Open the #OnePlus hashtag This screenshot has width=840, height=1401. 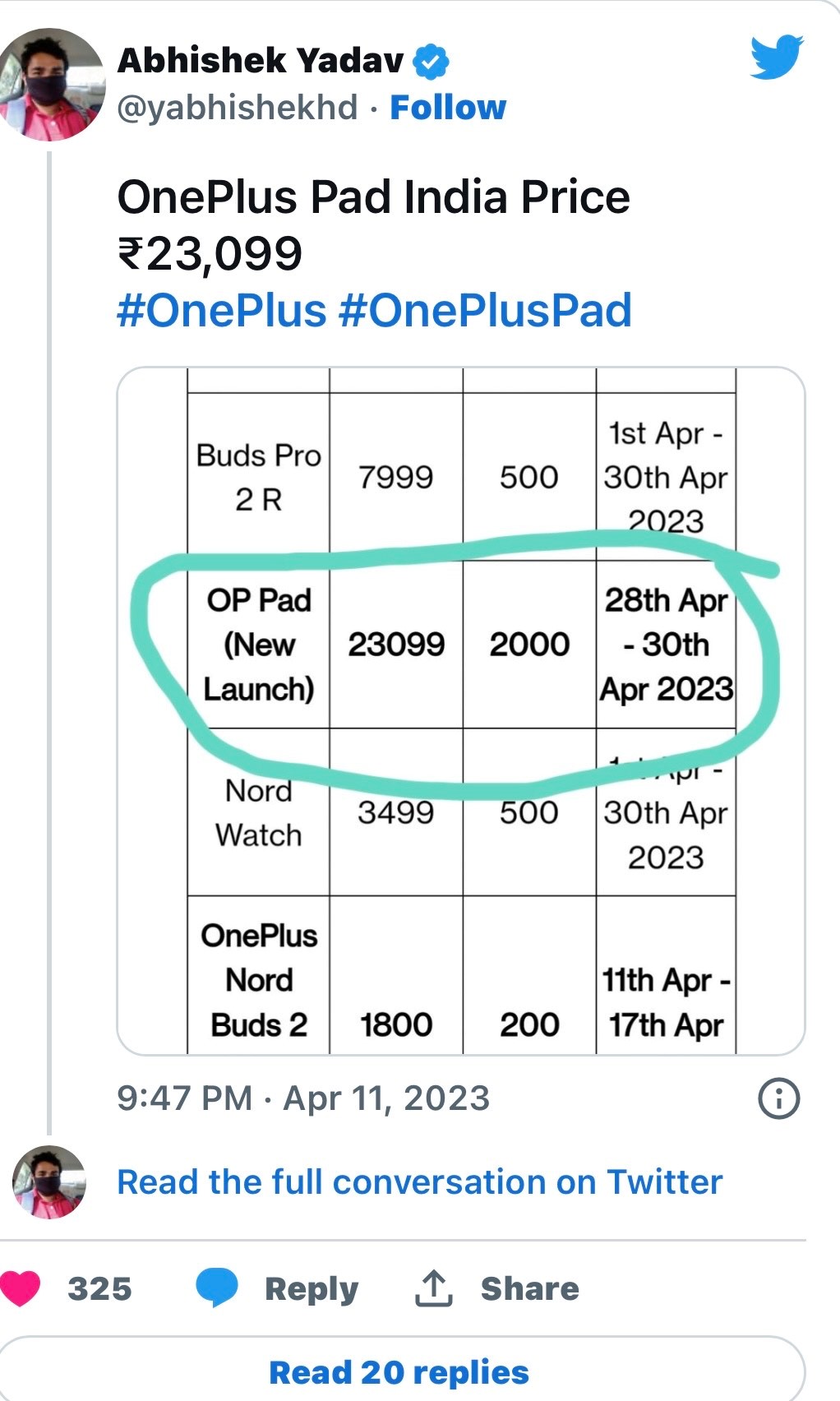(222, 311)
